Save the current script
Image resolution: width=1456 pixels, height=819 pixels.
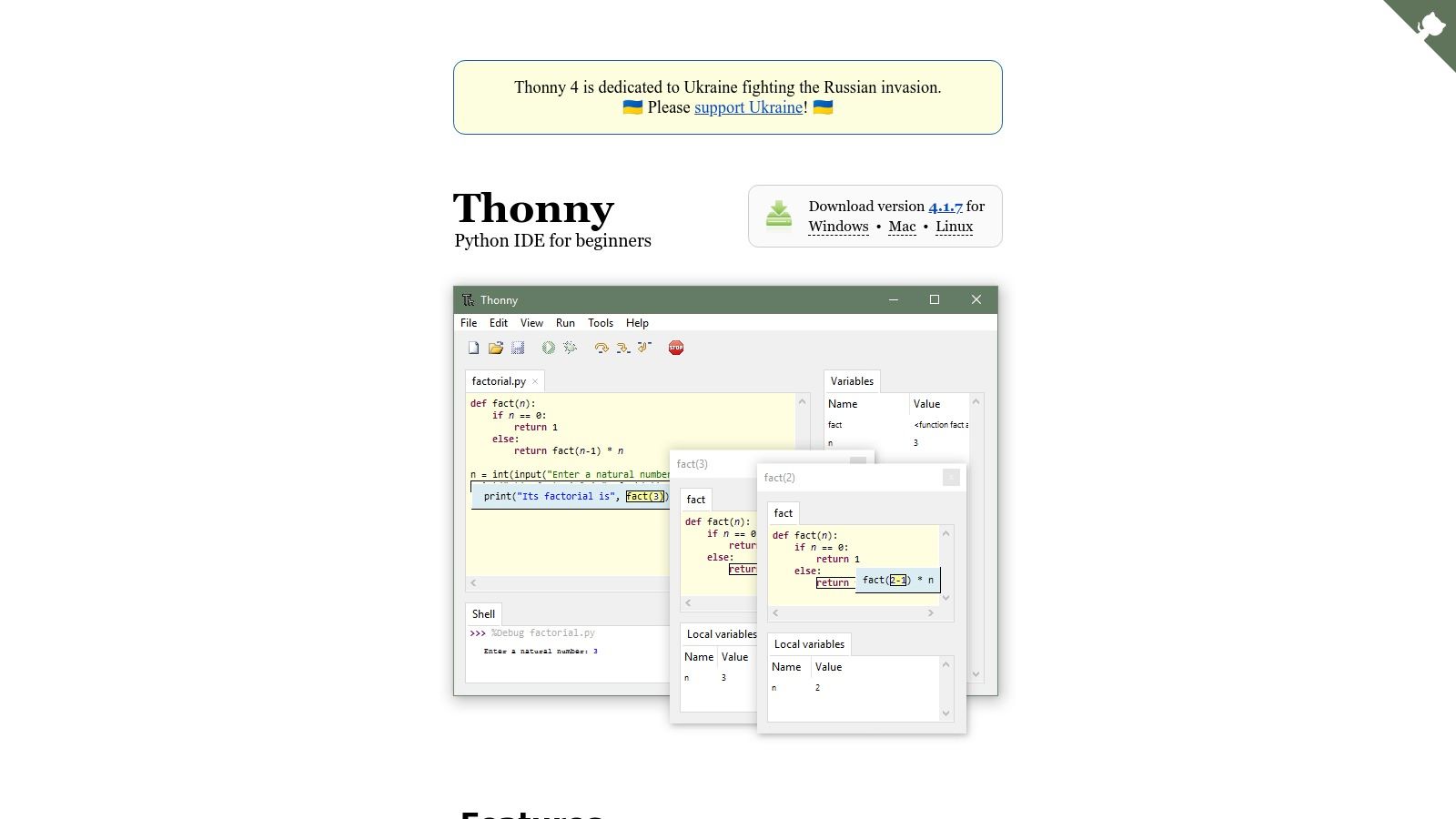tap(519, 348)
